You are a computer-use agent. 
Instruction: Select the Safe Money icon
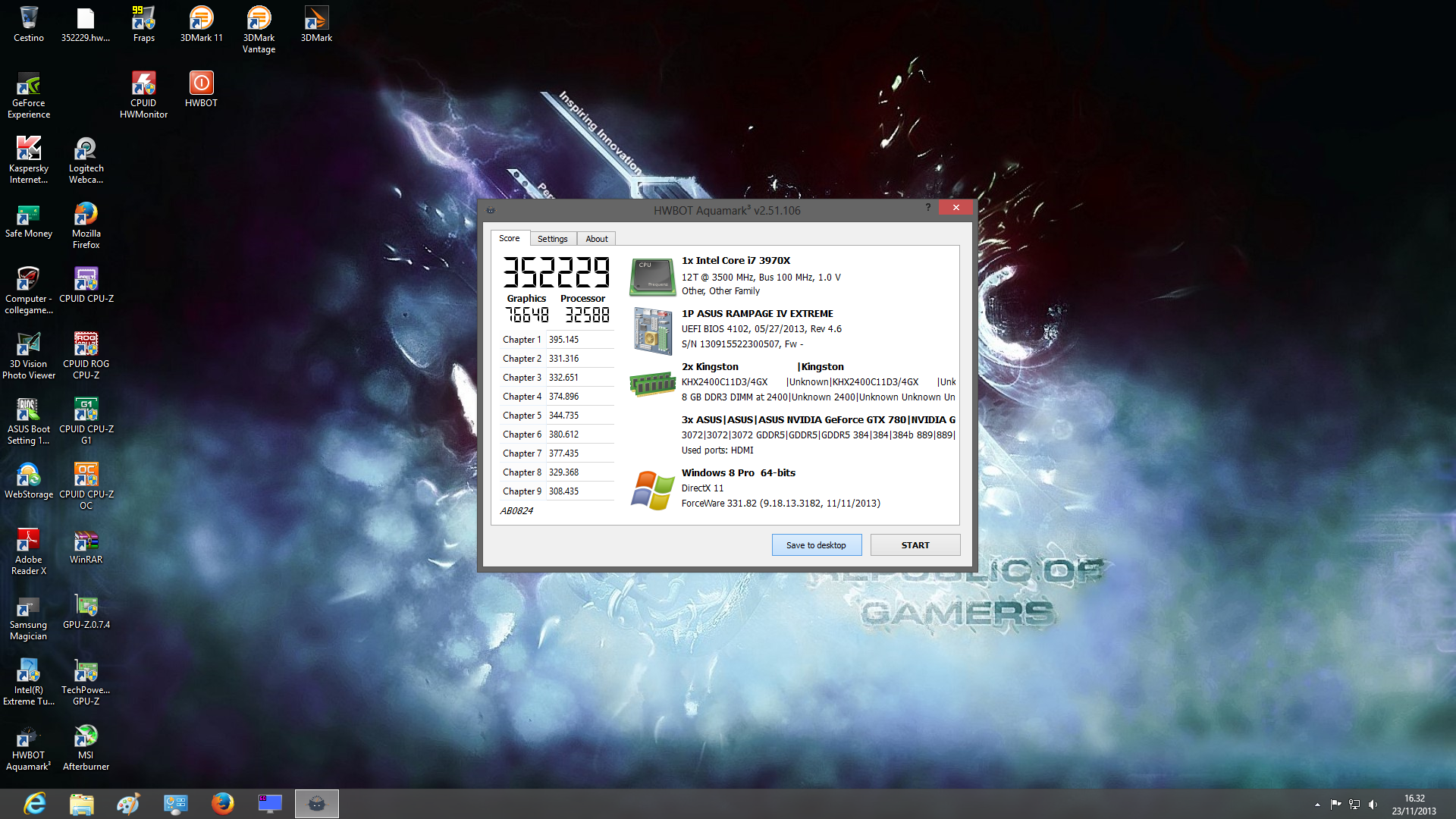[x=29, y=221]
